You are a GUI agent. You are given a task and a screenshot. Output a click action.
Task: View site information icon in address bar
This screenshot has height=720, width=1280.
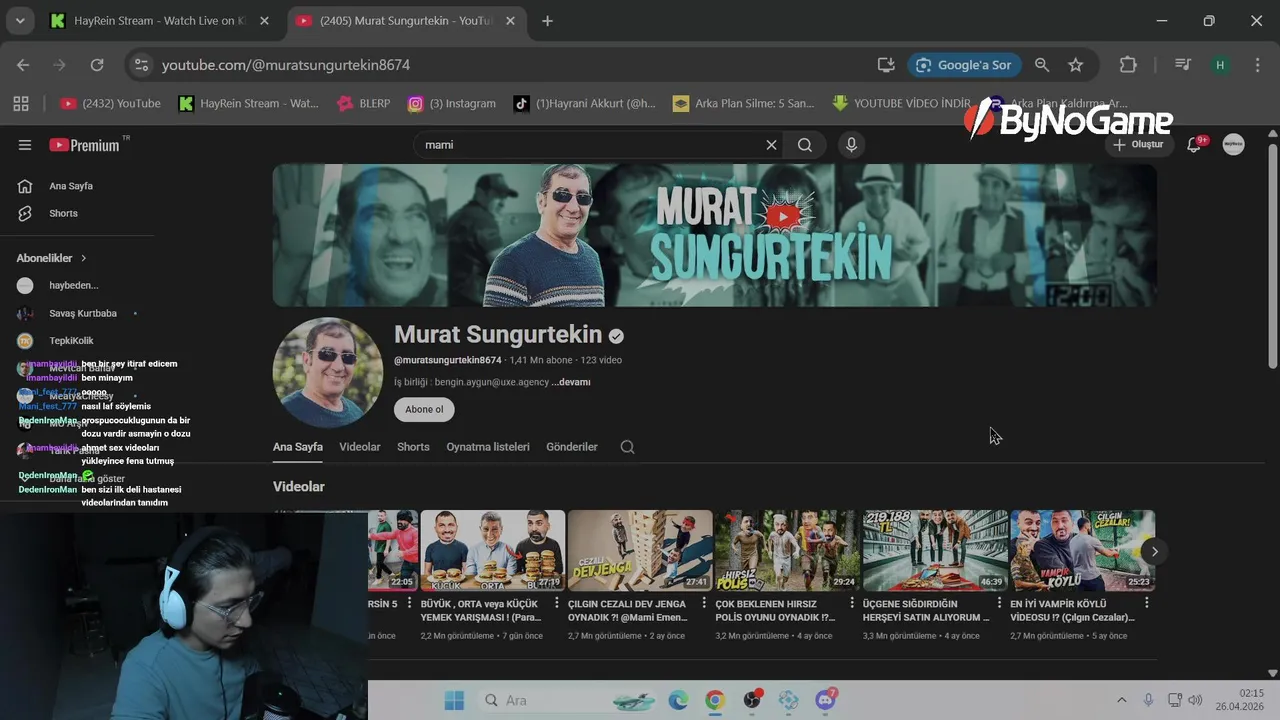[x=142, y=65]
